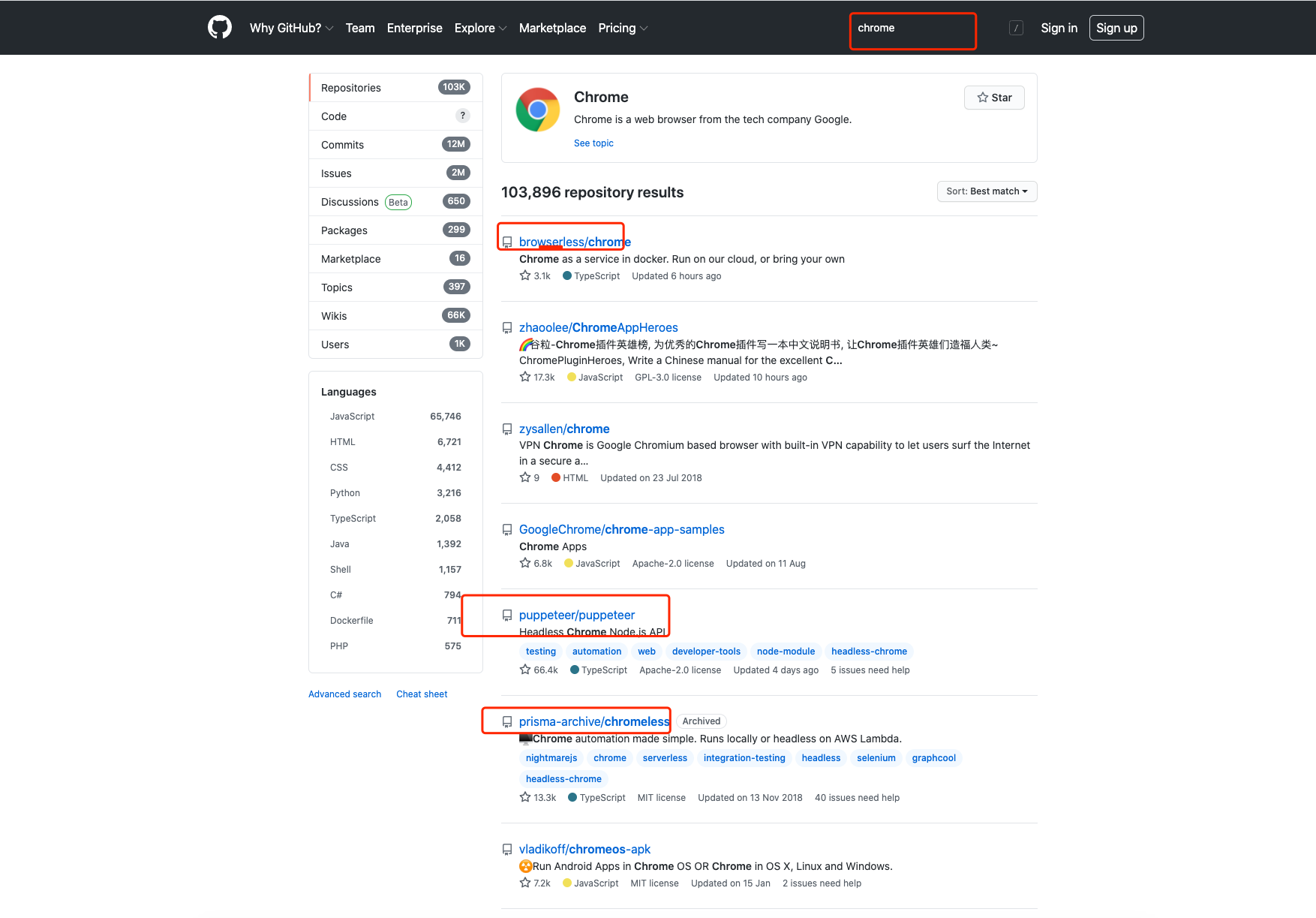
Task: Click repo icon beside zysallen/chrome
Action: click(507, 429)
